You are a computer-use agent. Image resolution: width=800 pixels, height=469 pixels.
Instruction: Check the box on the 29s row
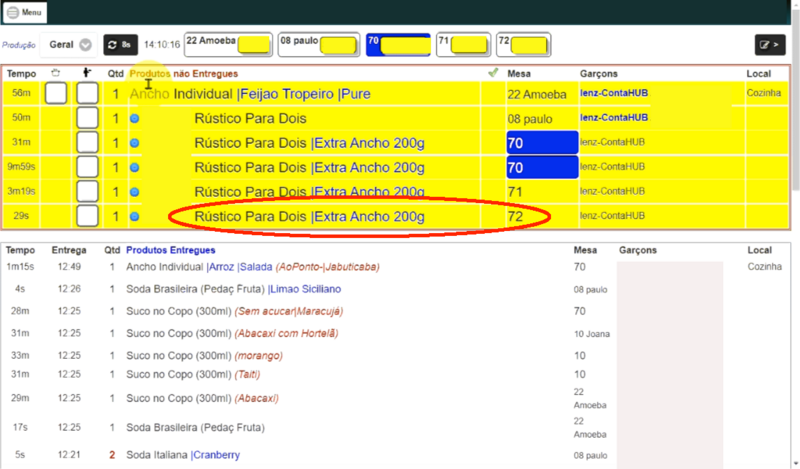(x=87, y=216)
